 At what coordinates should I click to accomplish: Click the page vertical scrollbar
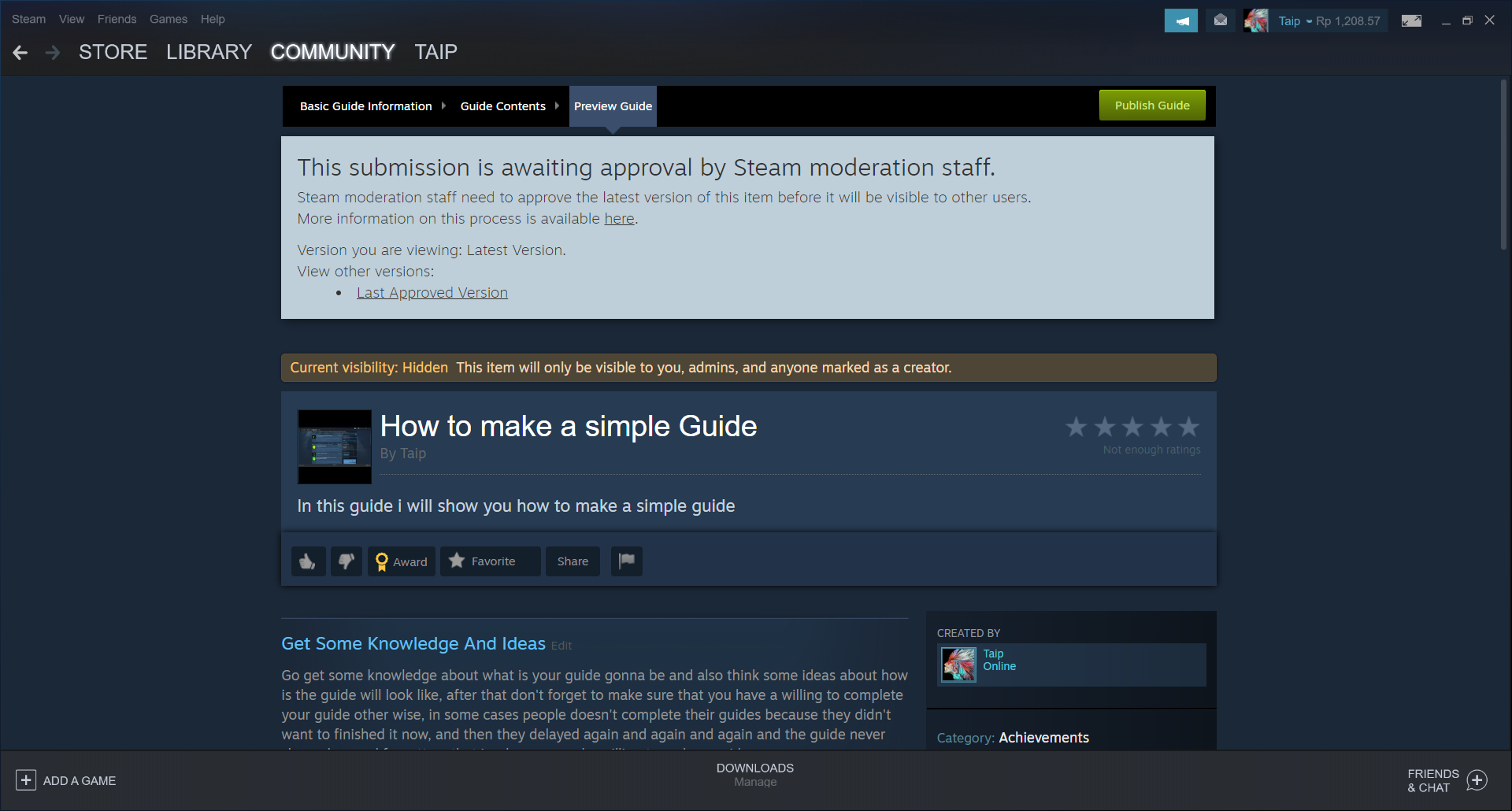[x=1503, y=164]
